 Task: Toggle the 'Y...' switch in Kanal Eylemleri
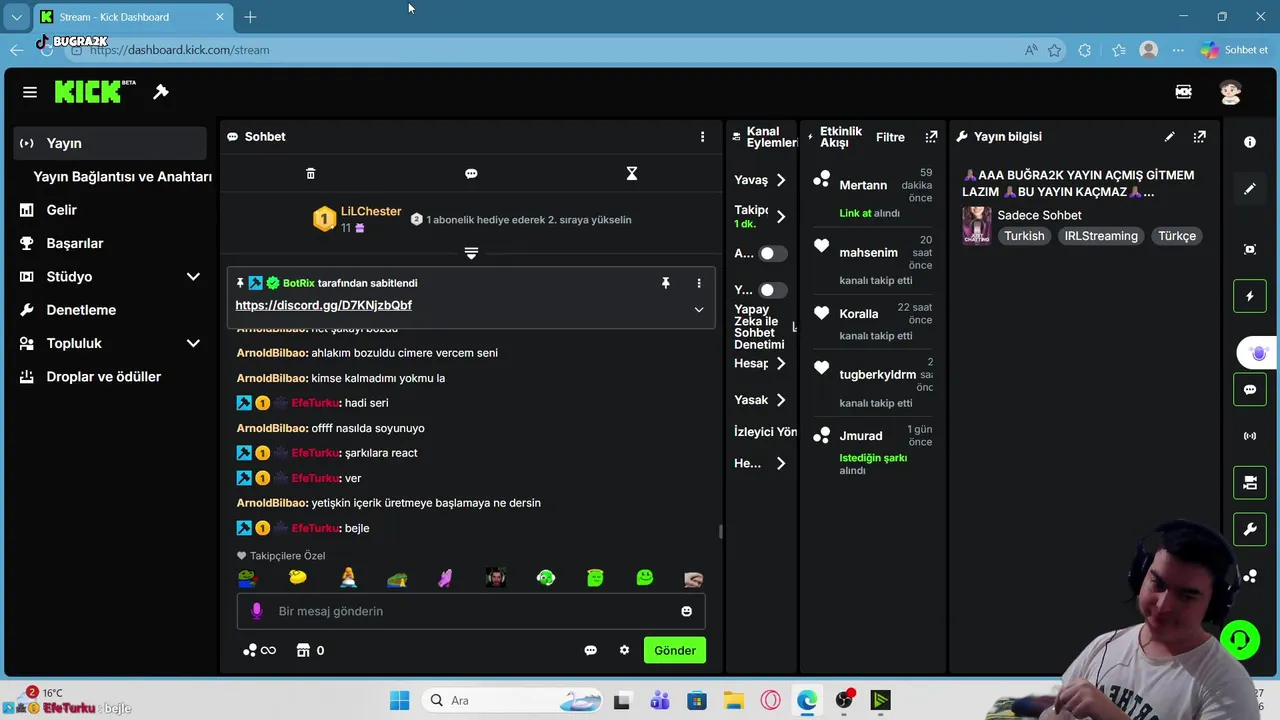pyautogui.click(x=772, y=290)
